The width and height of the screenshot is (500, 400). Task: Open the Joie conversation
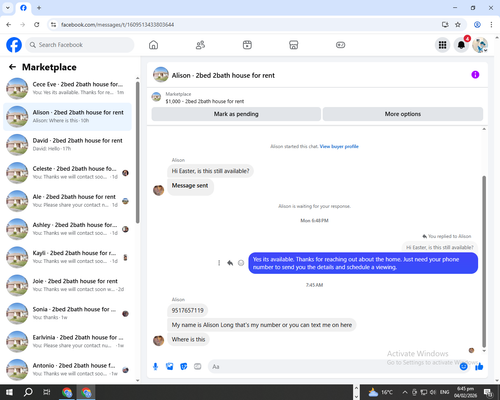pyautogui.click(x=67, y=285)
